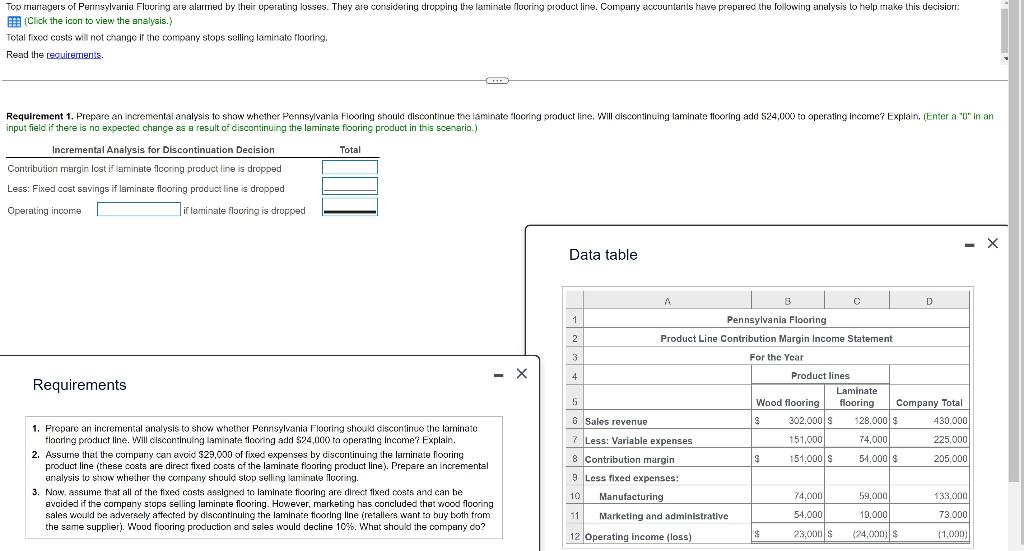Click the Manufacturing row label
1024x551 pixels.
tap(631, 497)
